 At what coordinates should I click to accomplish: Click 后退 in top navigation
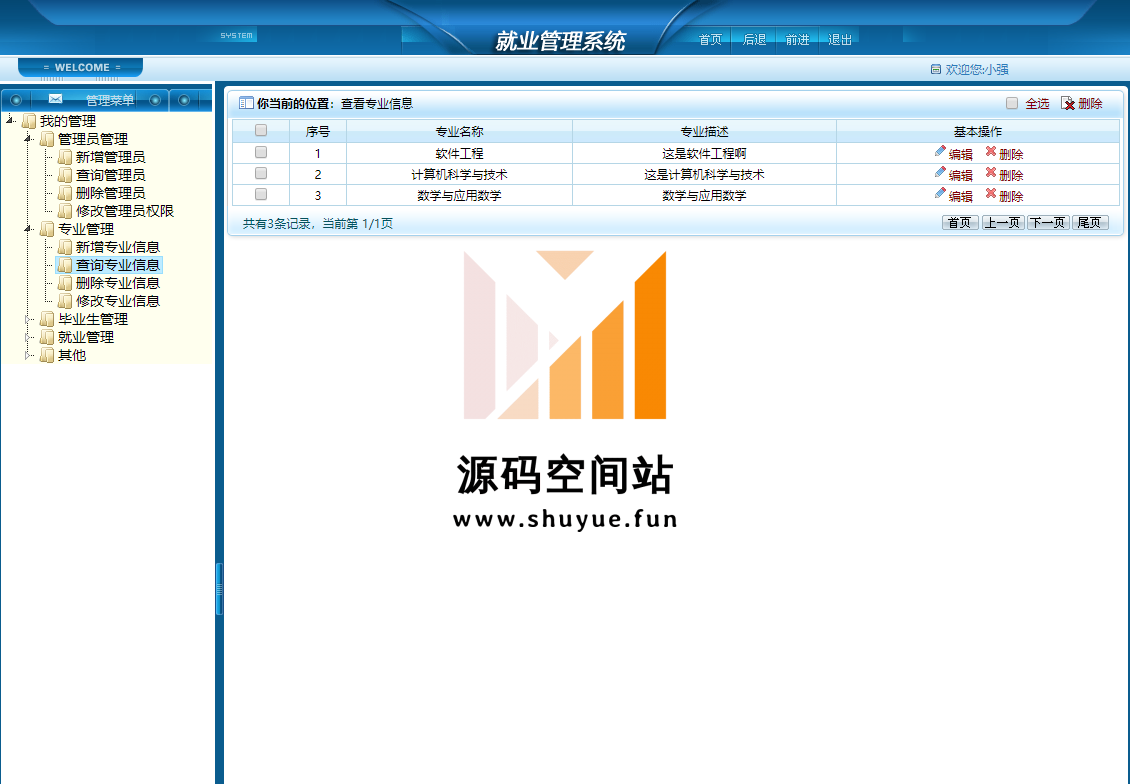pyautogui.click(x=754, y=40)
